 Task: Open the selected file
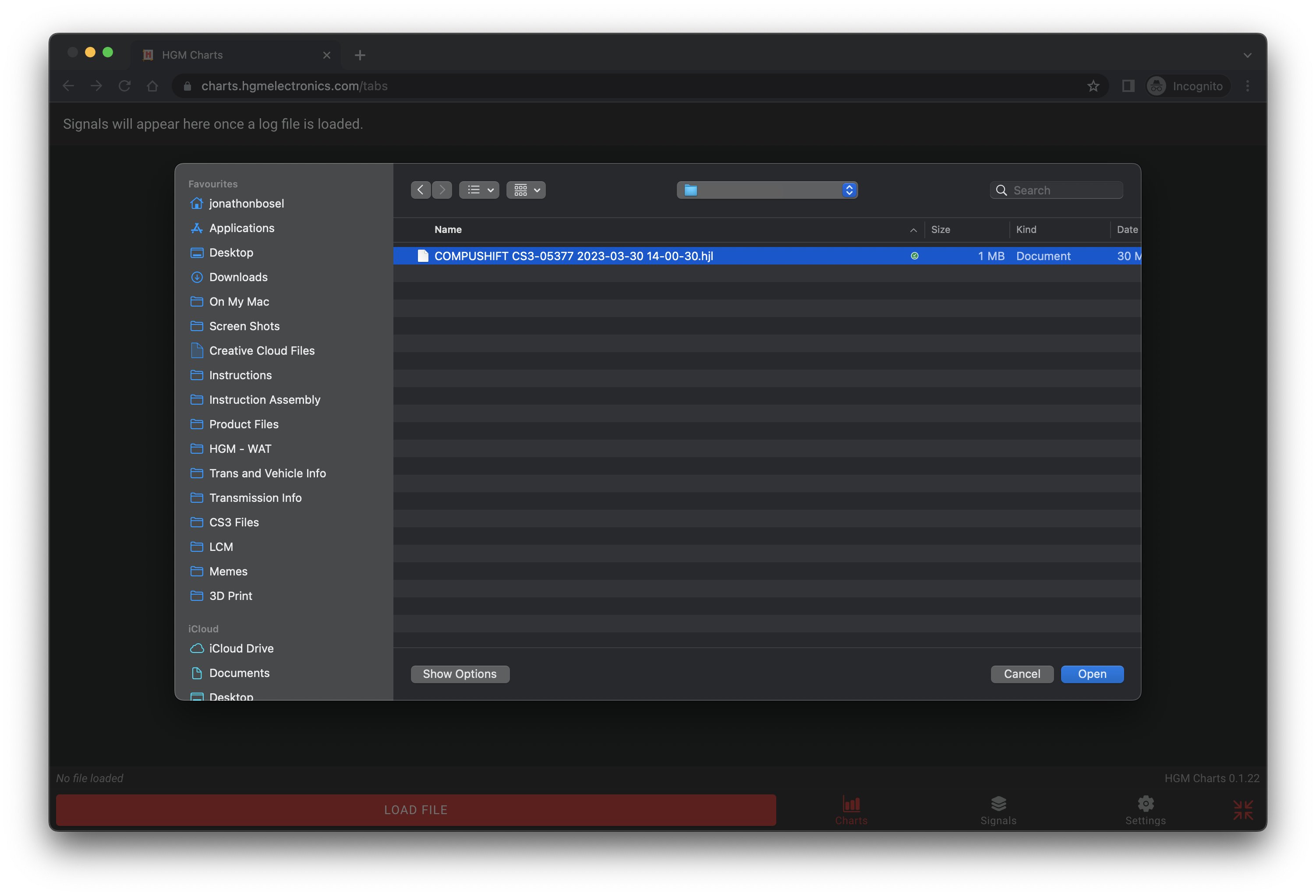pos(1092,674)
